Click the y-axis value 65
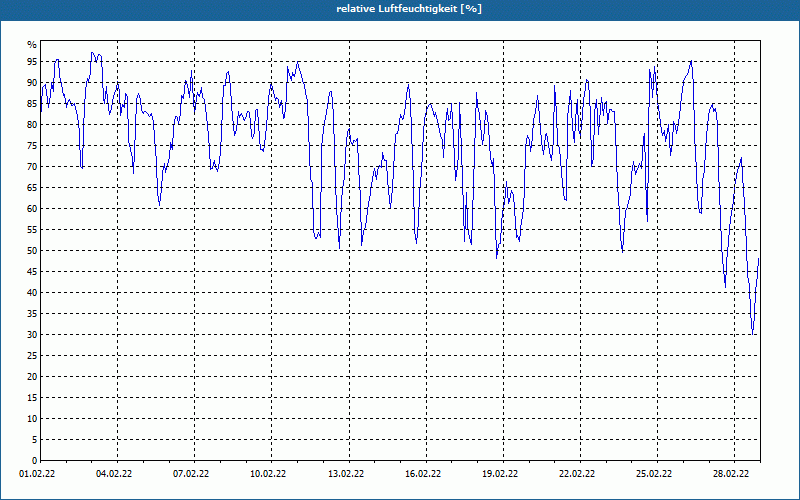Screen dimensions: 800x500 click(x=32, y=188)
